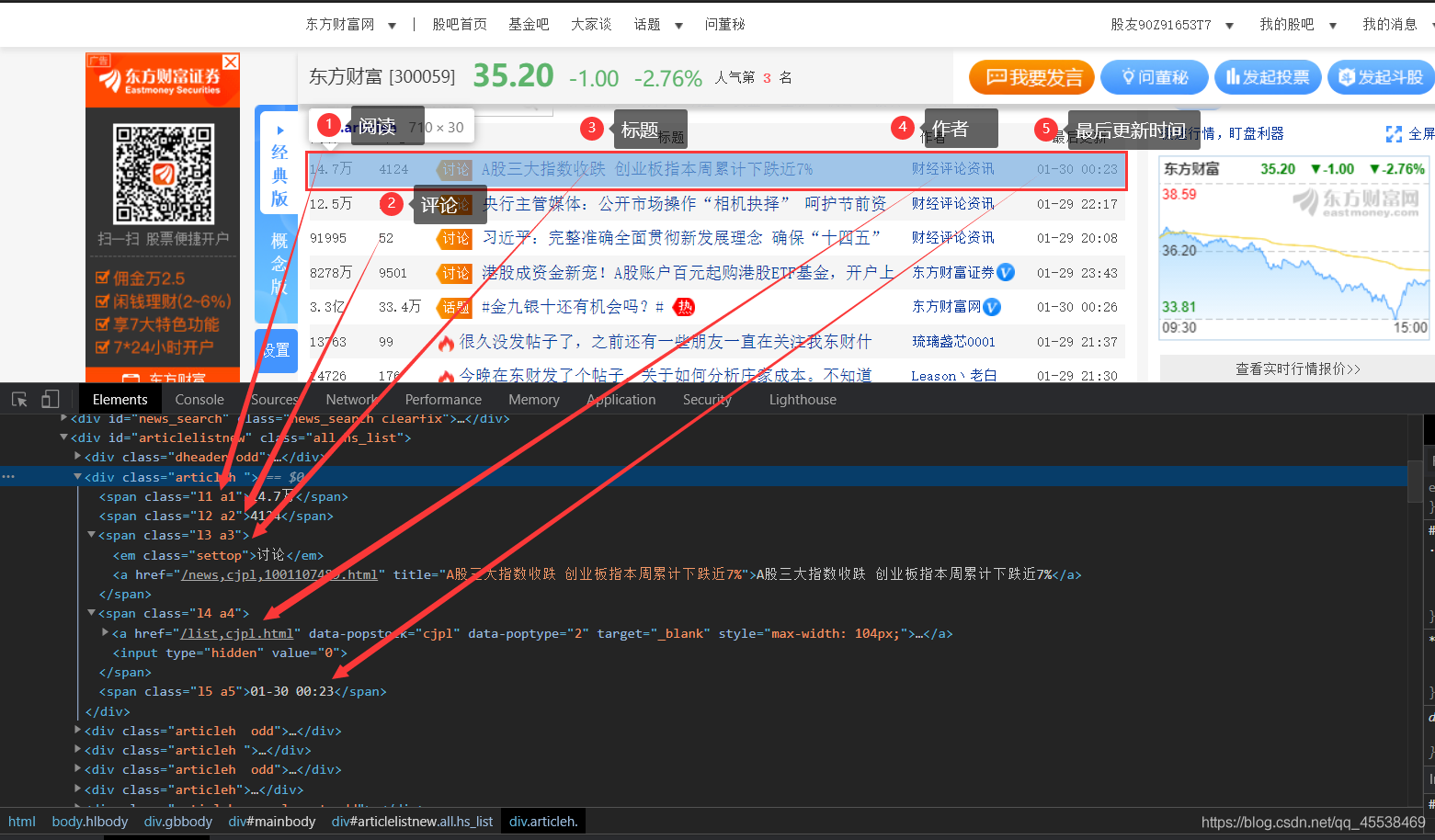
Task: Collapse the span l3 a3 node
Action: (x=91, y=535)
